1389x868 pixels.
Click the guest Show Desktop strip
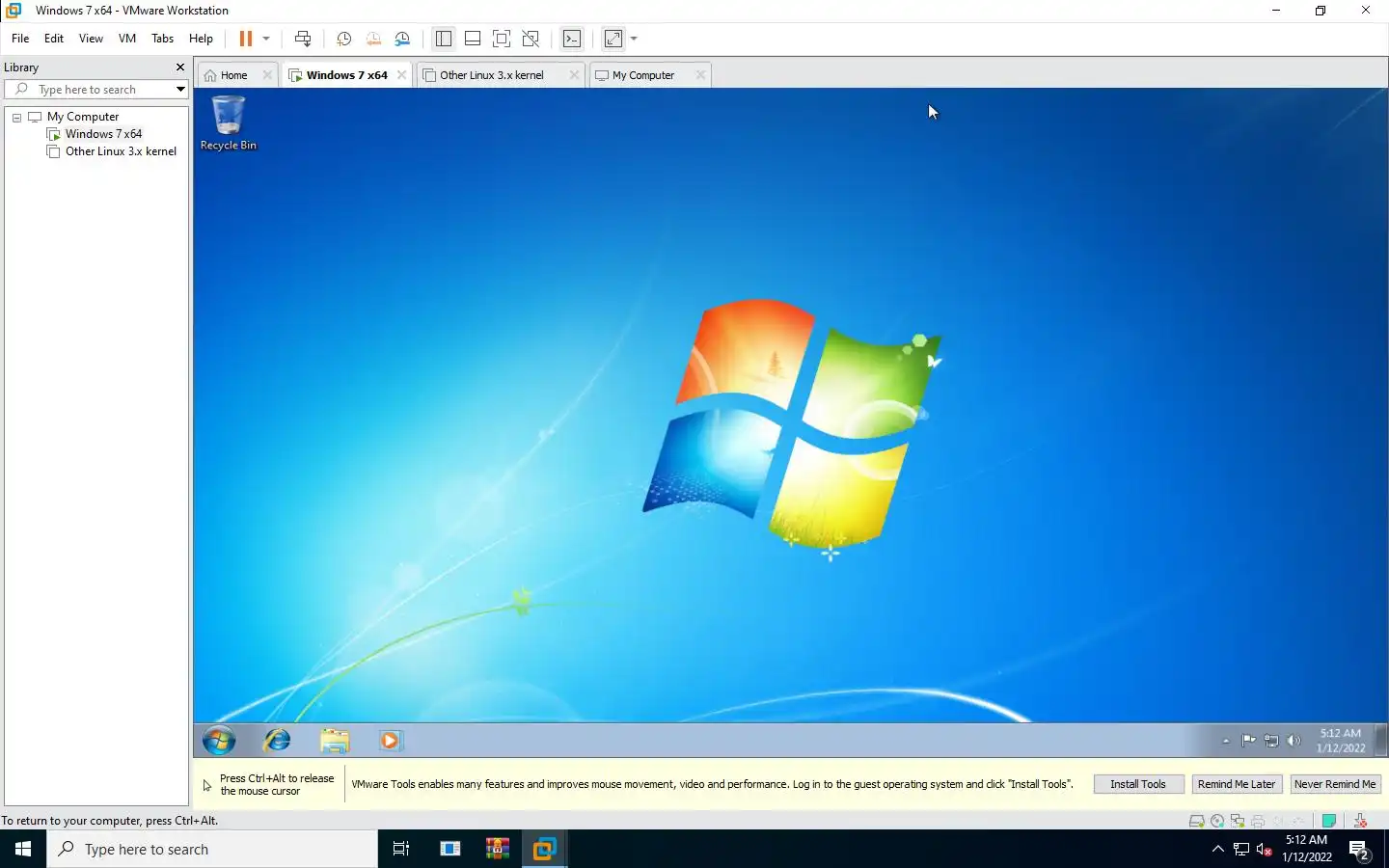pos(1381,741)
